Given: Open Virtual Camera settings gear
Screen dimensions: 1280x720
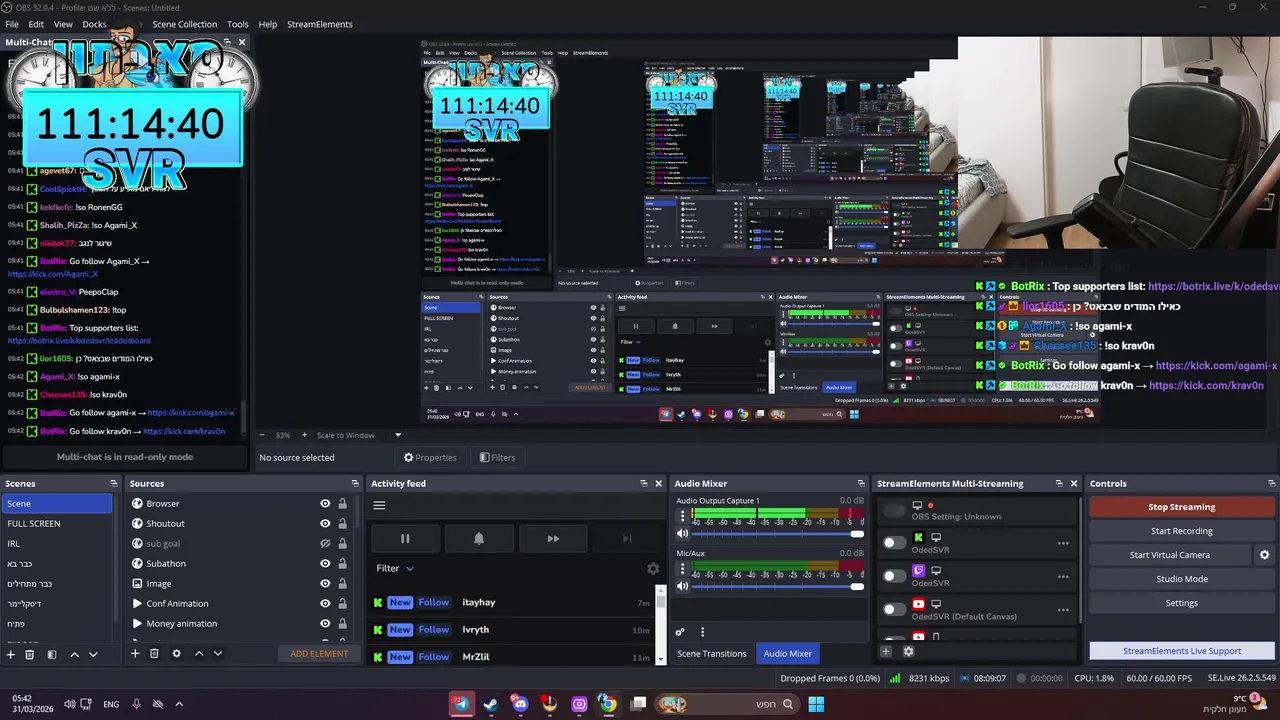Looking at the screenshot, I should click(x=1264, y=555).
